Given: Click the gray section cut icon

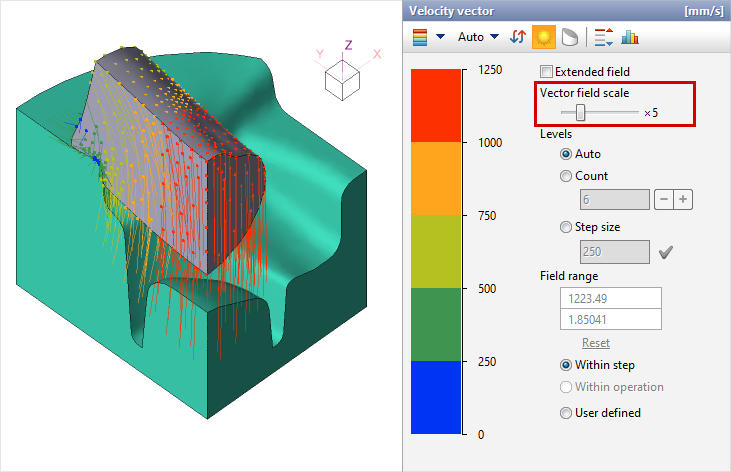Looking at the screenshot, I should 568,37.
